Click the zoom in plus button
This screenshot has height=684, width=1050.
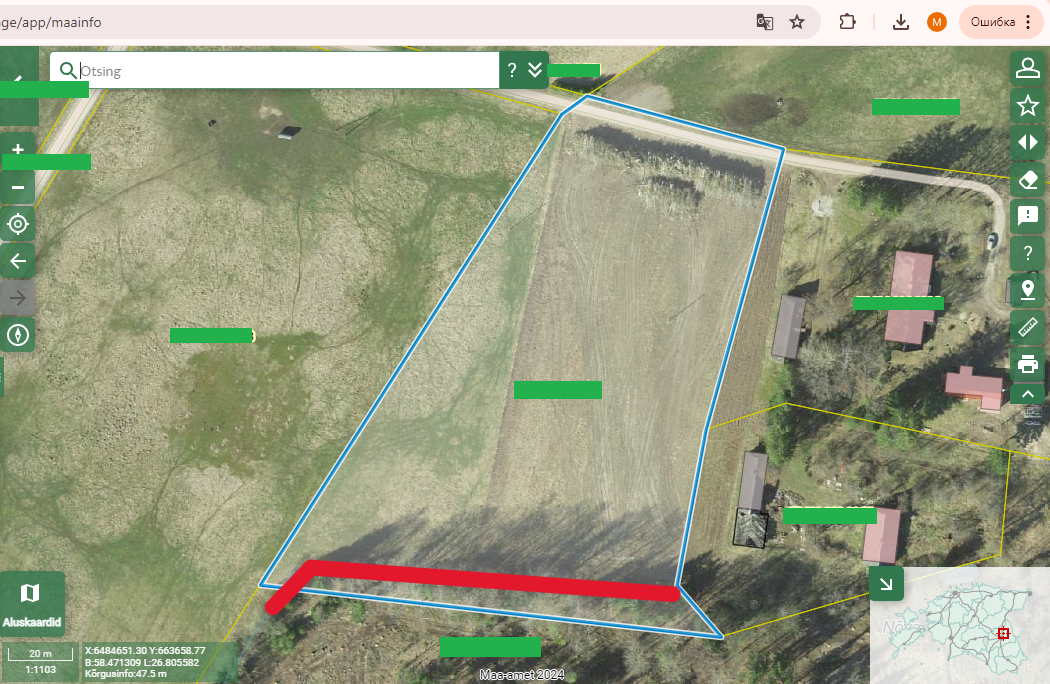click(18, 149)
